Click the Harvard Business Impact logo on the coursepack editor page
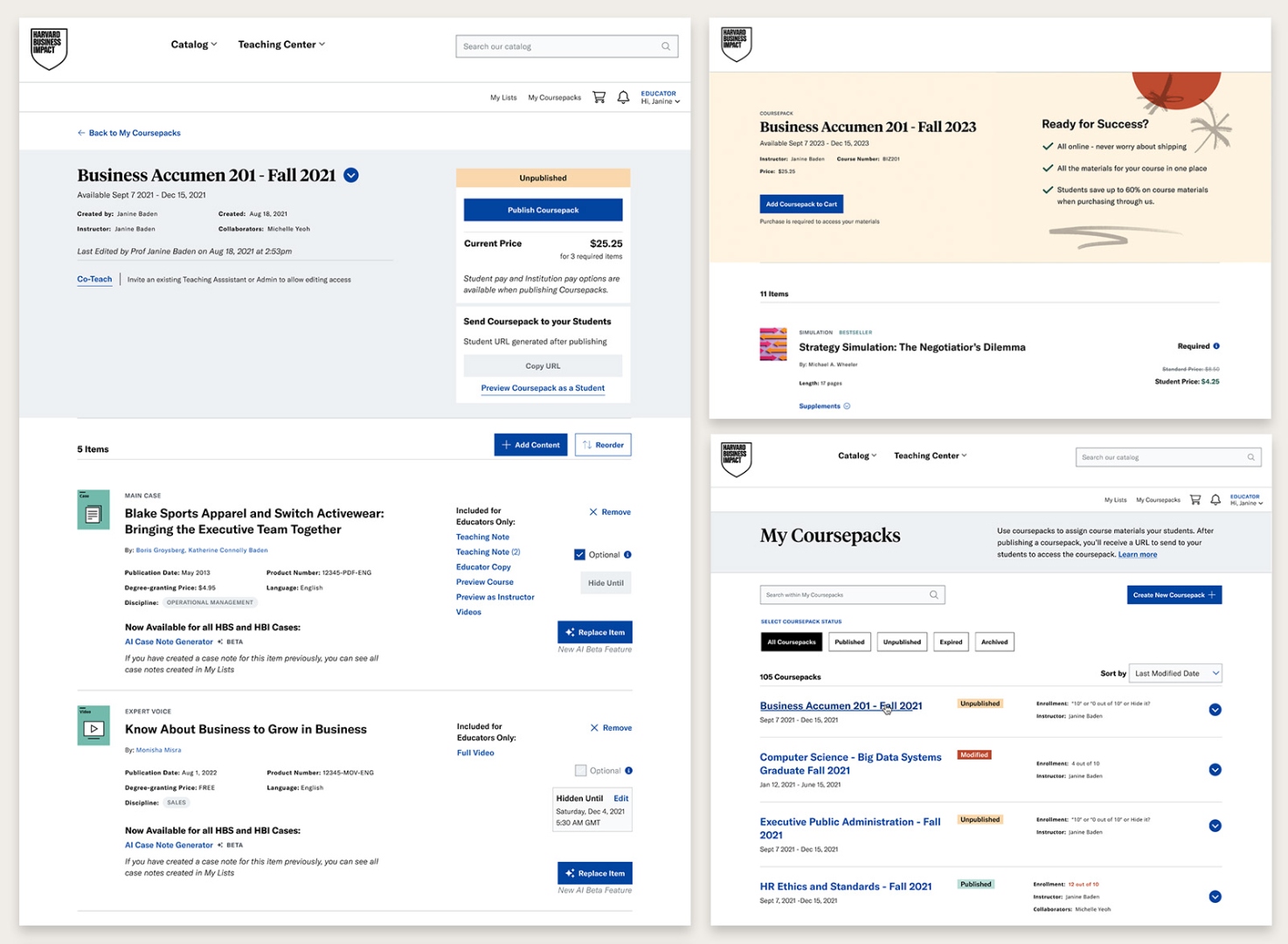Viewport: 1288px width, 944px height. click(49, 48)
